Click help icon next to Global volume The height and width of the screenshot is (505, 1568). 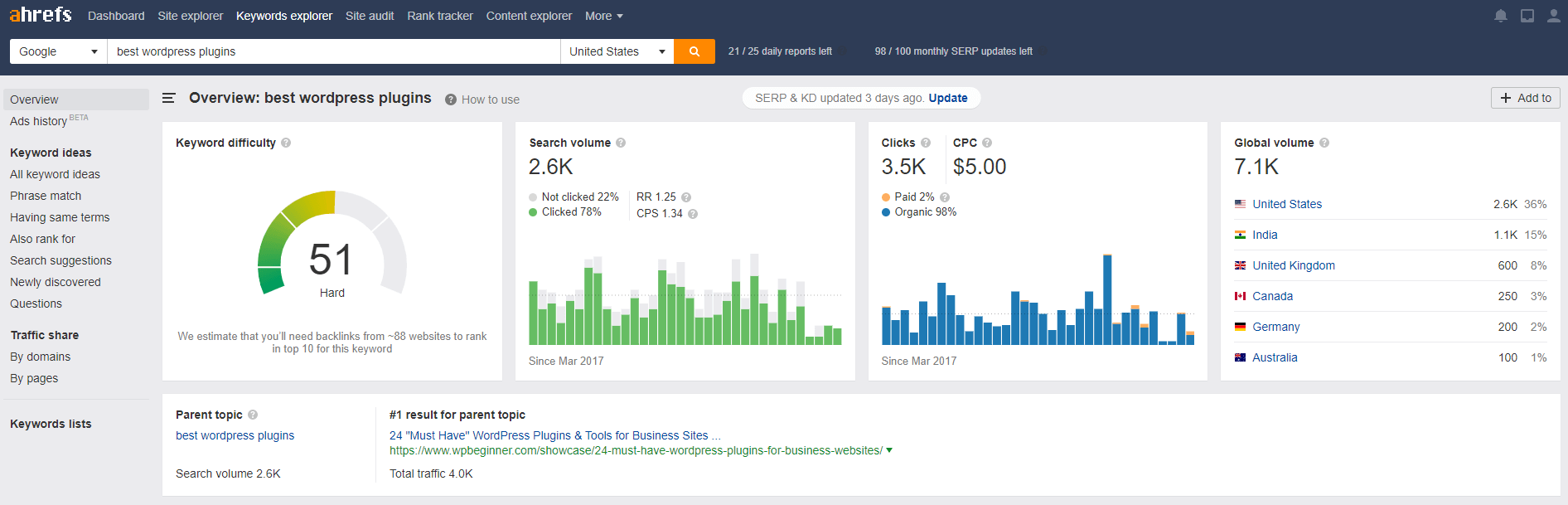(x=1324, y=143)
